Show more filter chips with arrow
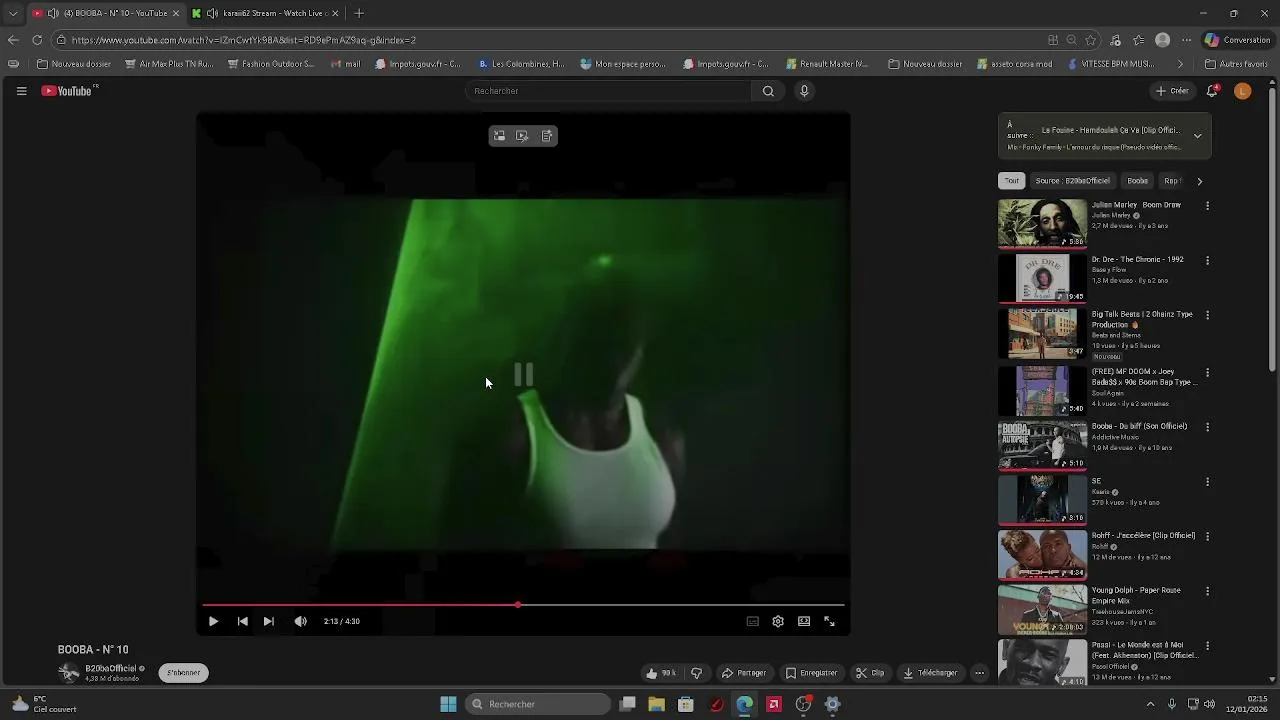 [x=1199, y=181]
